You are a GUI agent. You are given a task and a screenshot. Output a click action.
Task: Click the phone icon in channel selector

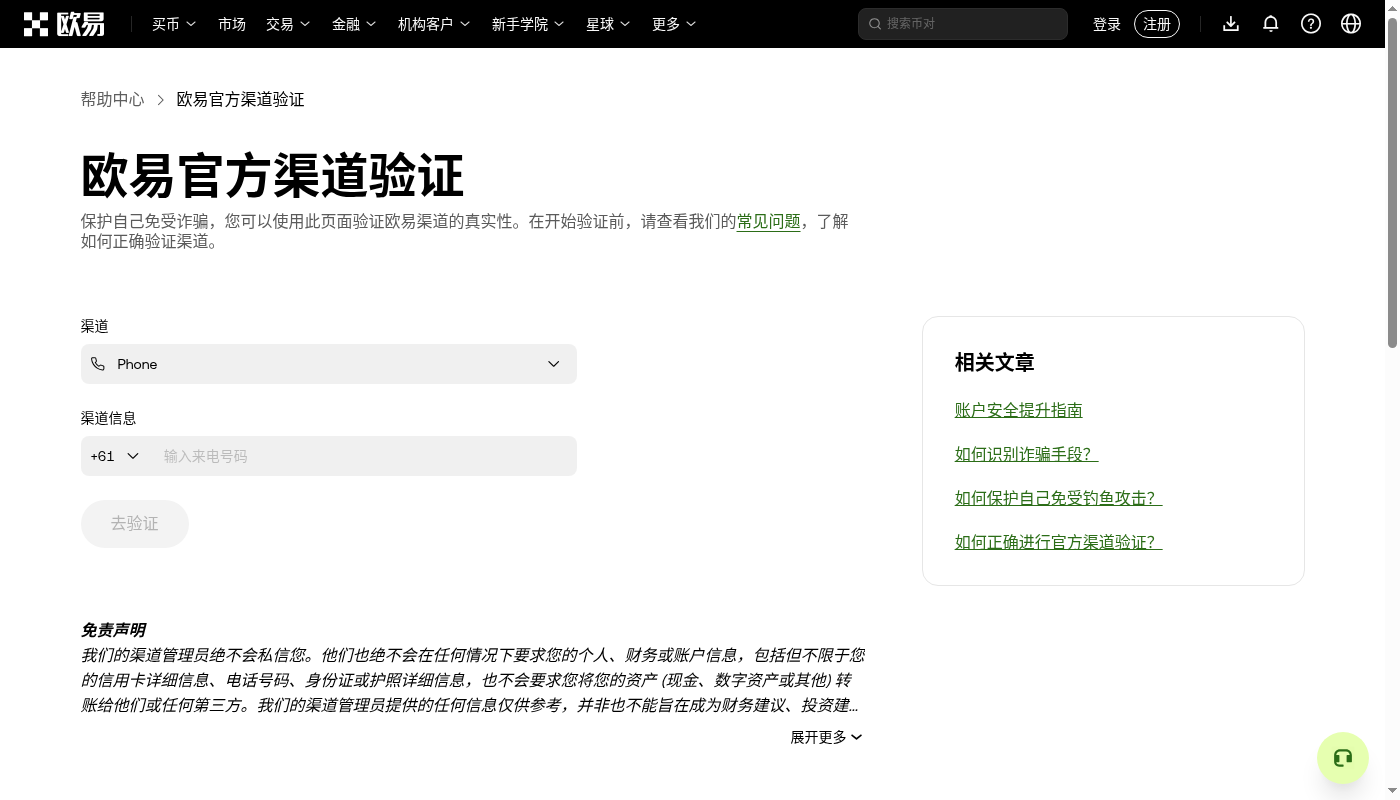pos(98,364)
